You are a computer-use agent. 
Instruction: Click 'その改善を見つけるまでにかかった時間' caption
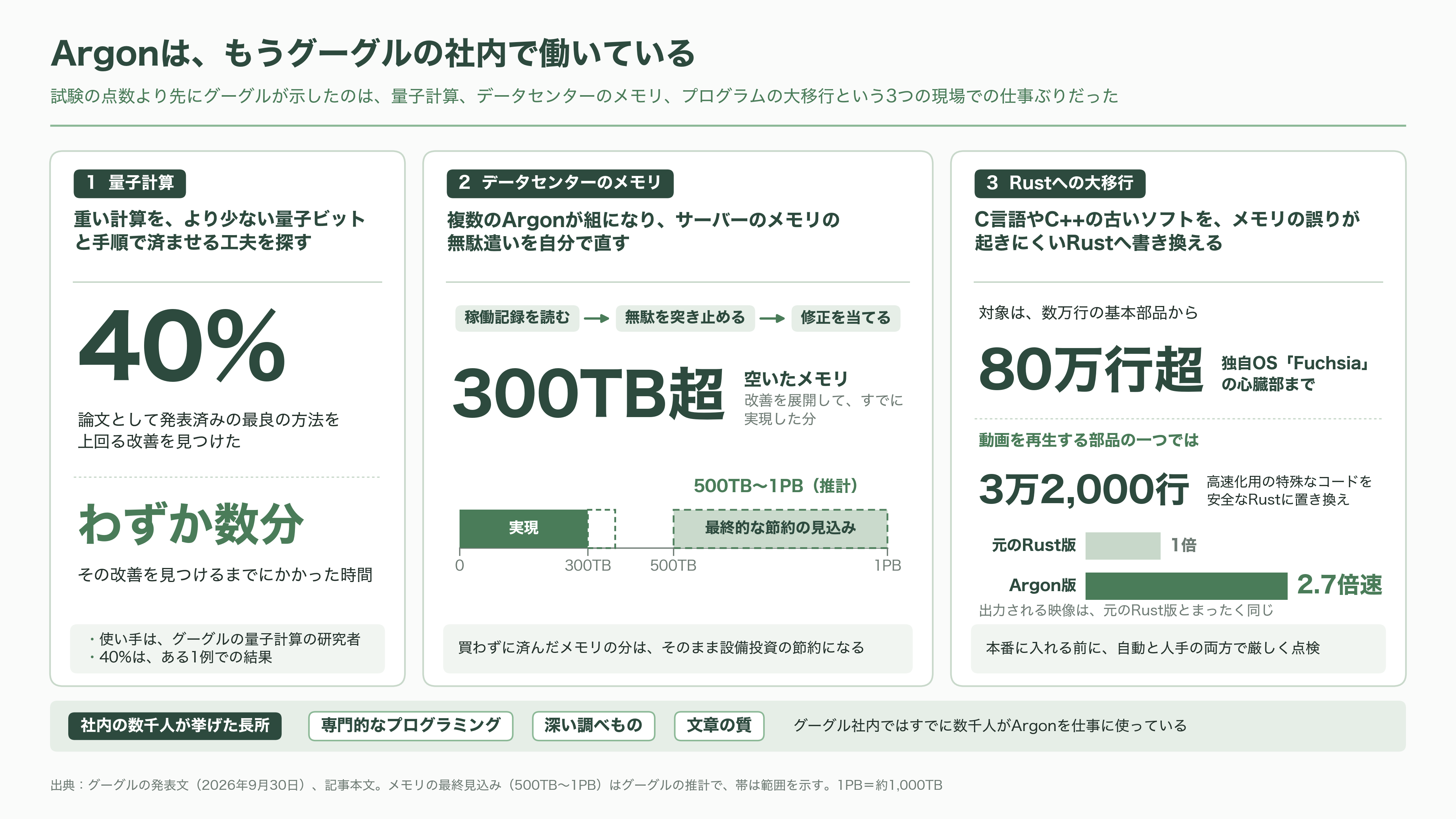coord(225,576)
